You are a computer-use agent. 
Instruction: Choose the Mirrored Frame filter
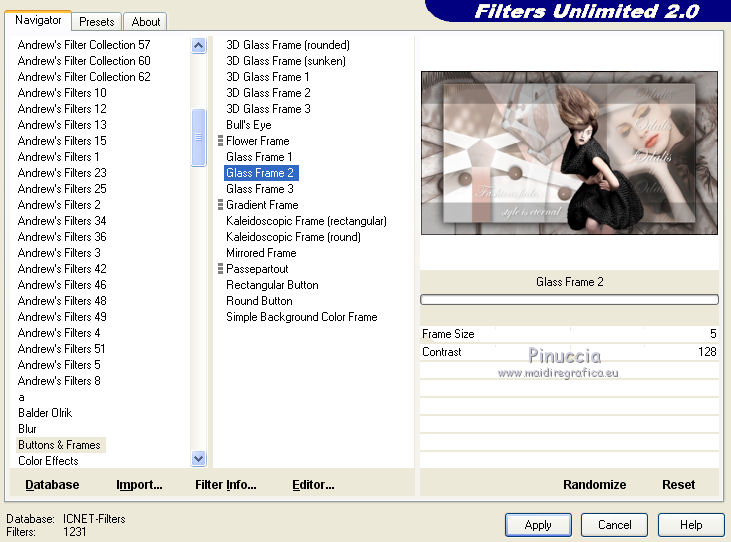pyautogui.click(x=261, y=253)
